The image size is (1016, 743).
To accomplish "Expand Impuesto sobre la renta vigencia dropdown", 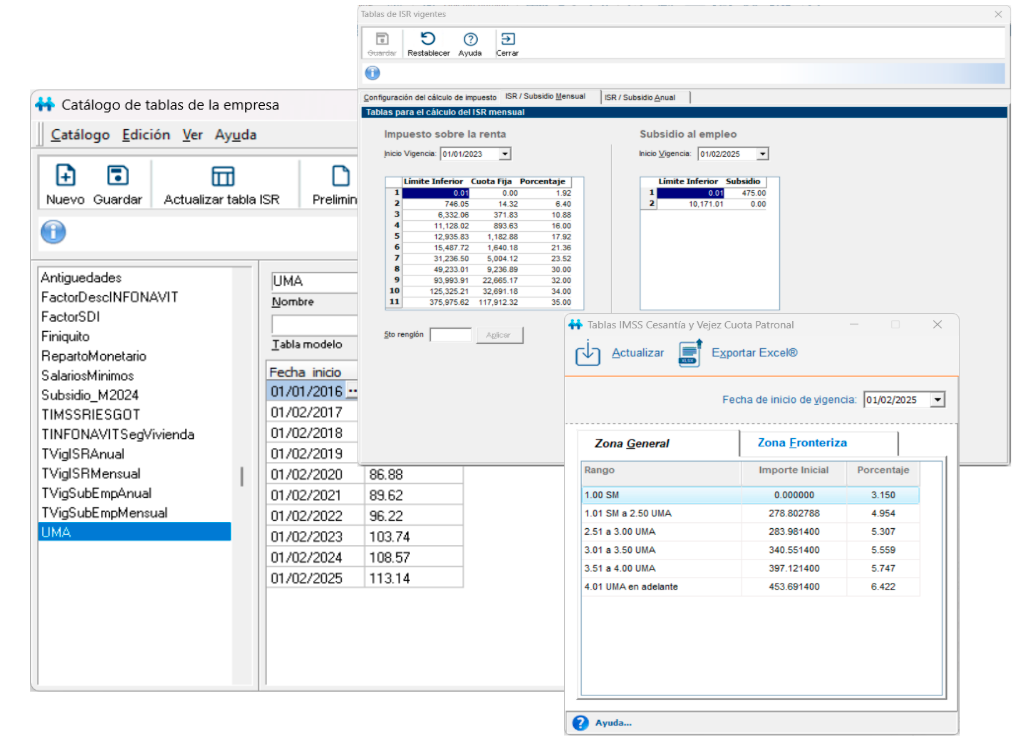I will tap(504, 154).
